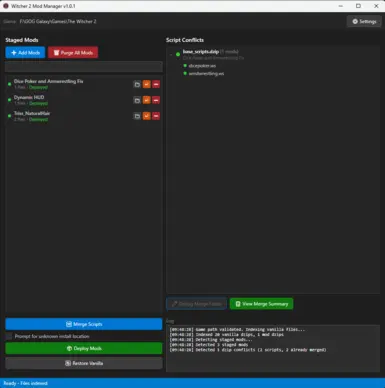The width and height of the screenshot is (385, 388).
Task: Remove Triss_NaturalHair using red minus icon
Action: 156,116
